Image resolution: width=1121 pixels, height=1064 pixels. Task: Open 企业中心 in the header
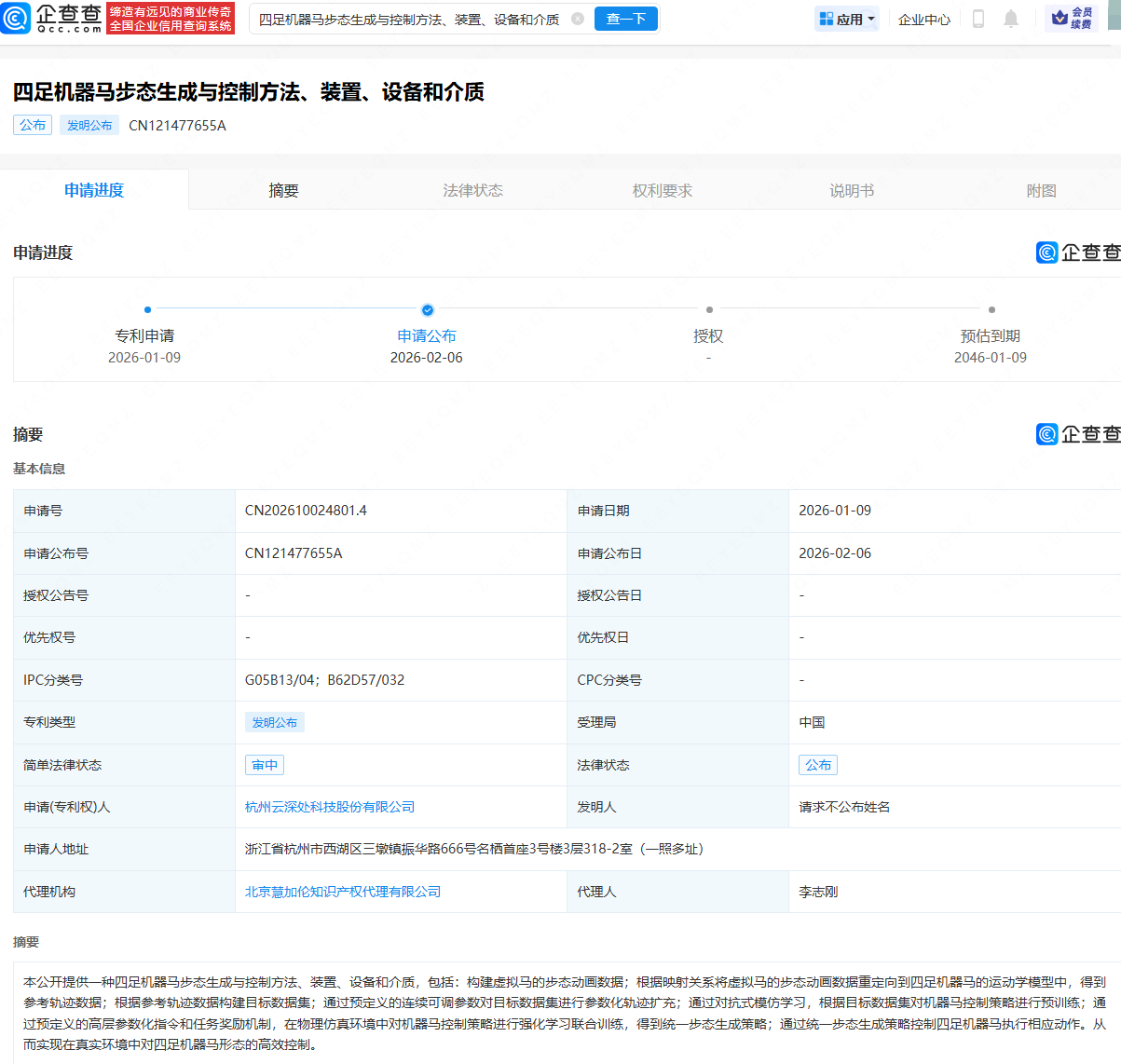click(x=923, y=19)
